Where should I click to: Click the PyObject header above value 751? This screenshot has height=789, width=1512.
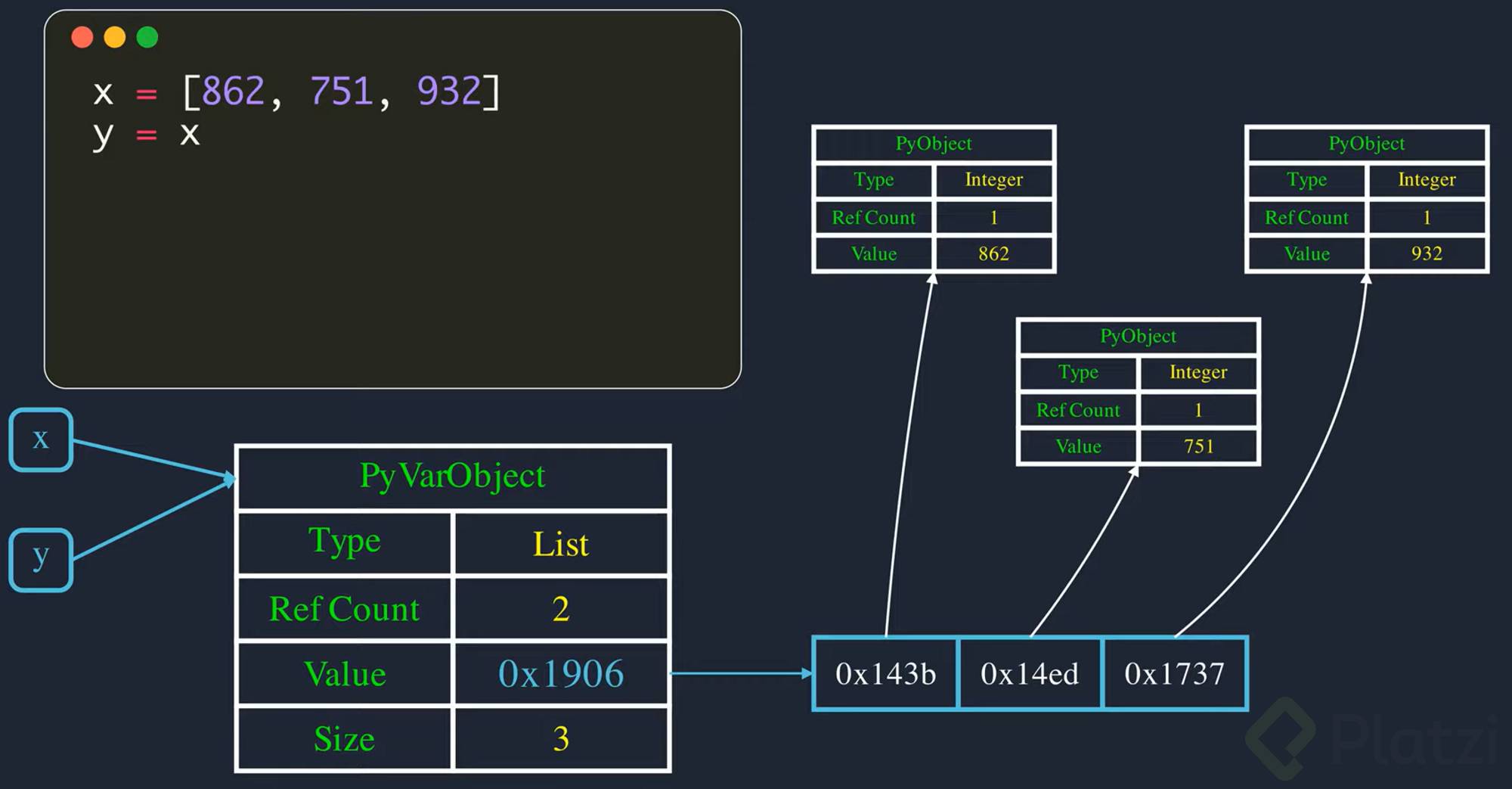1138,337
